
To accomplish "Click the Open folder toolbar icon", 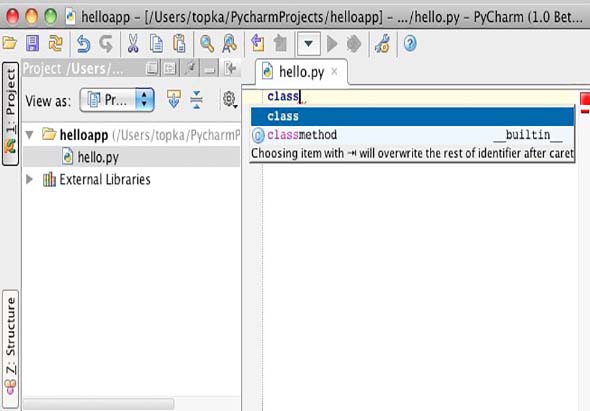I will pyautogui.click(x=10, y=44).
